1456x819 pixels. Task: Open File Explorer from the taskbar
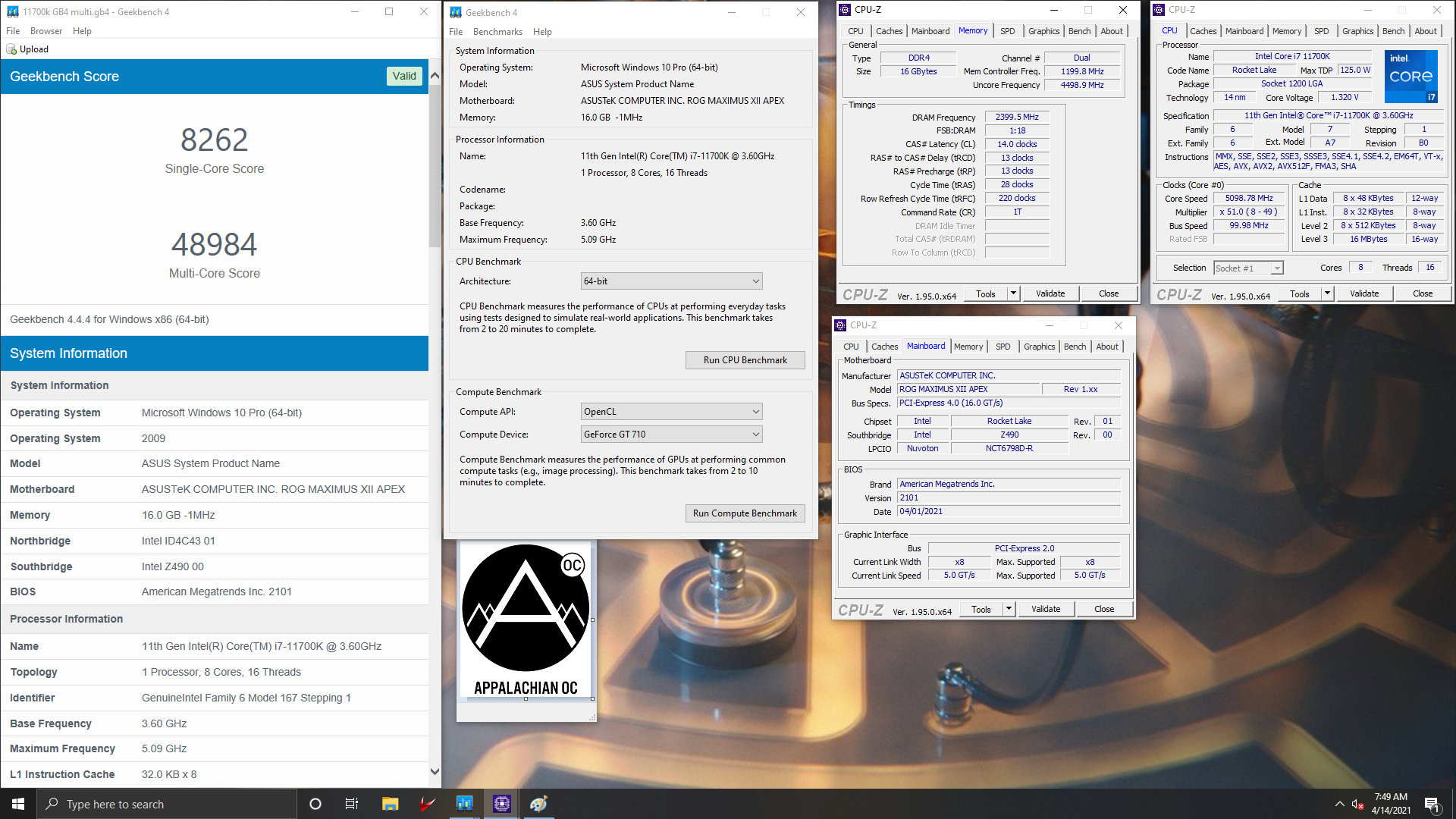390,804
